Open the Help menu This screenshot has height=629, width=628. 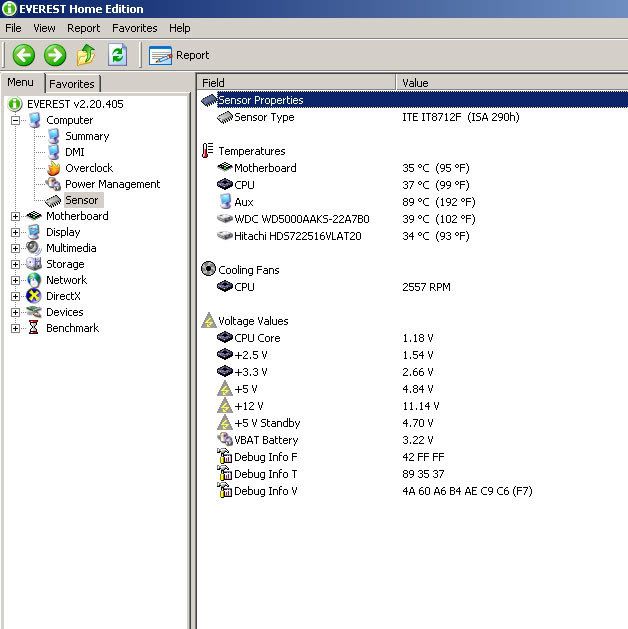coord(180,28)
